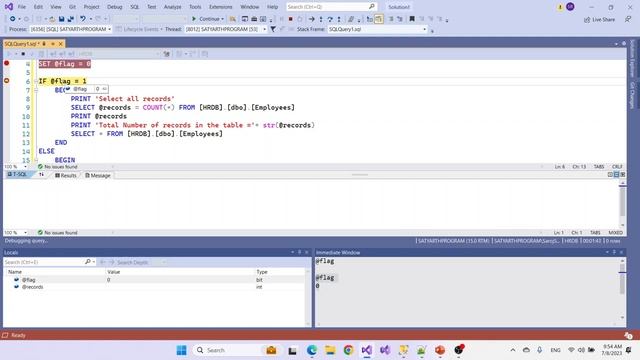Undo the last edit via toolbar

pyautogui.click(x=83, y=19)
